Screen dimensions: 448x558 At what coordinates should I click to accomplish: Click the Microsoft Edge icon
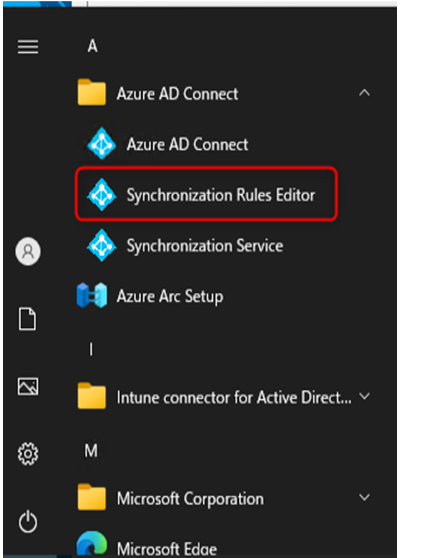click(92, 544)
